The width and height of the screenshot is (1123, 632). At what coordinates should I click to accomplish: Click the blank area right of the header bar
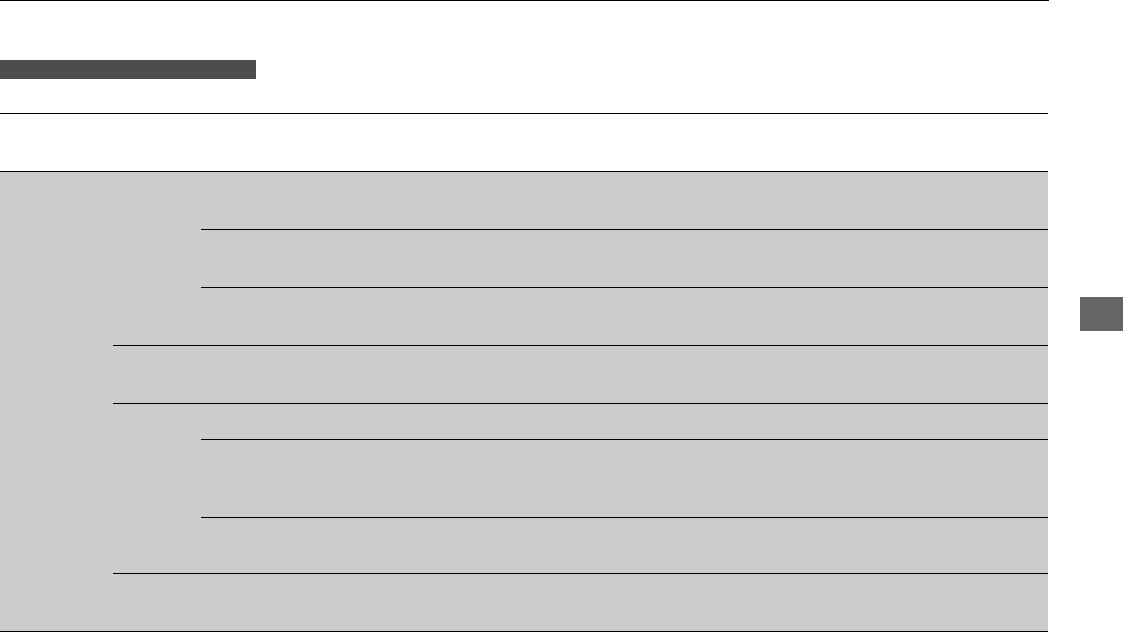[x=652, y=70]
